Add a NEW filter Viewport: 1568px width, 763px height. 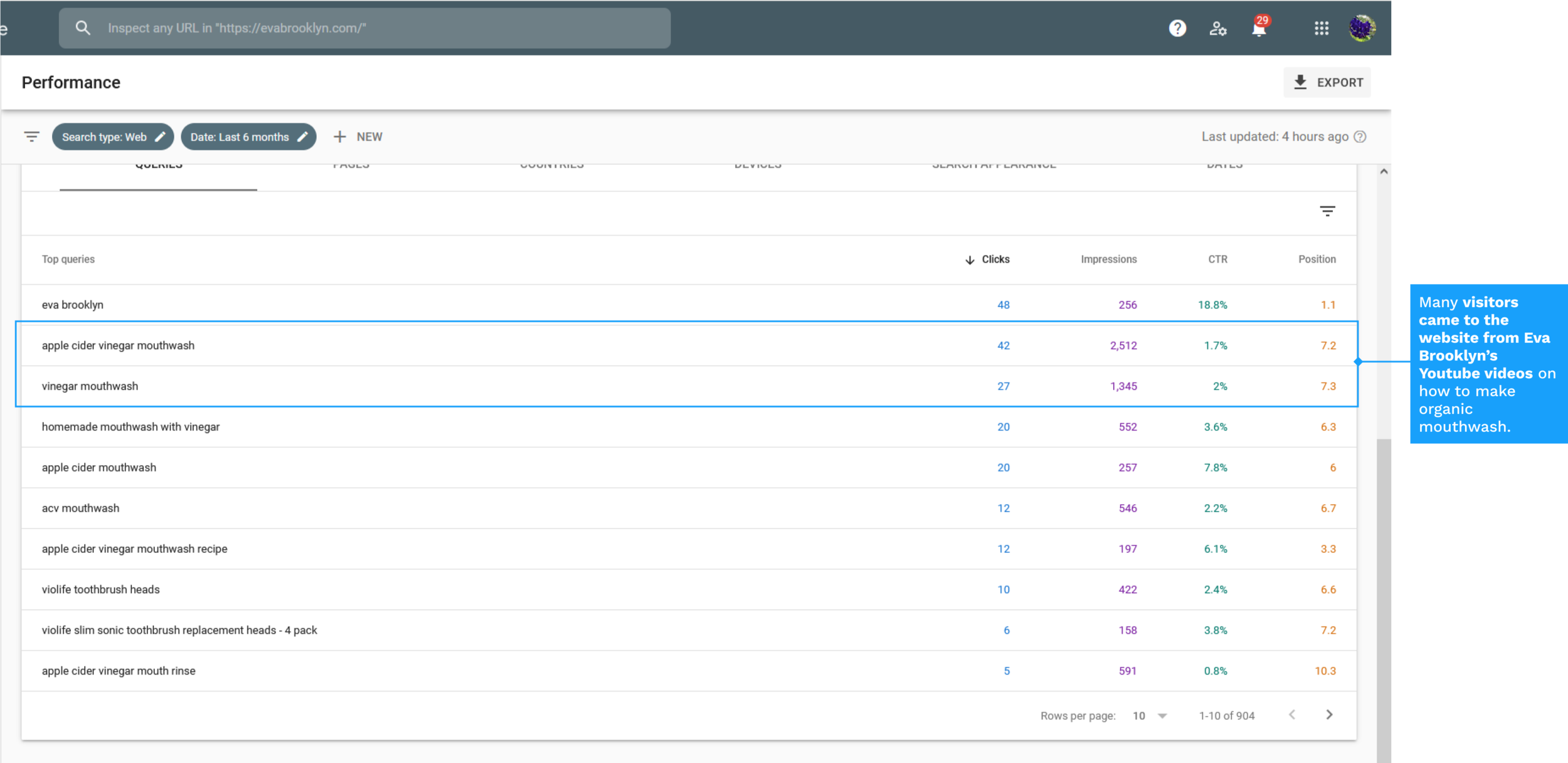pos(358,137)
